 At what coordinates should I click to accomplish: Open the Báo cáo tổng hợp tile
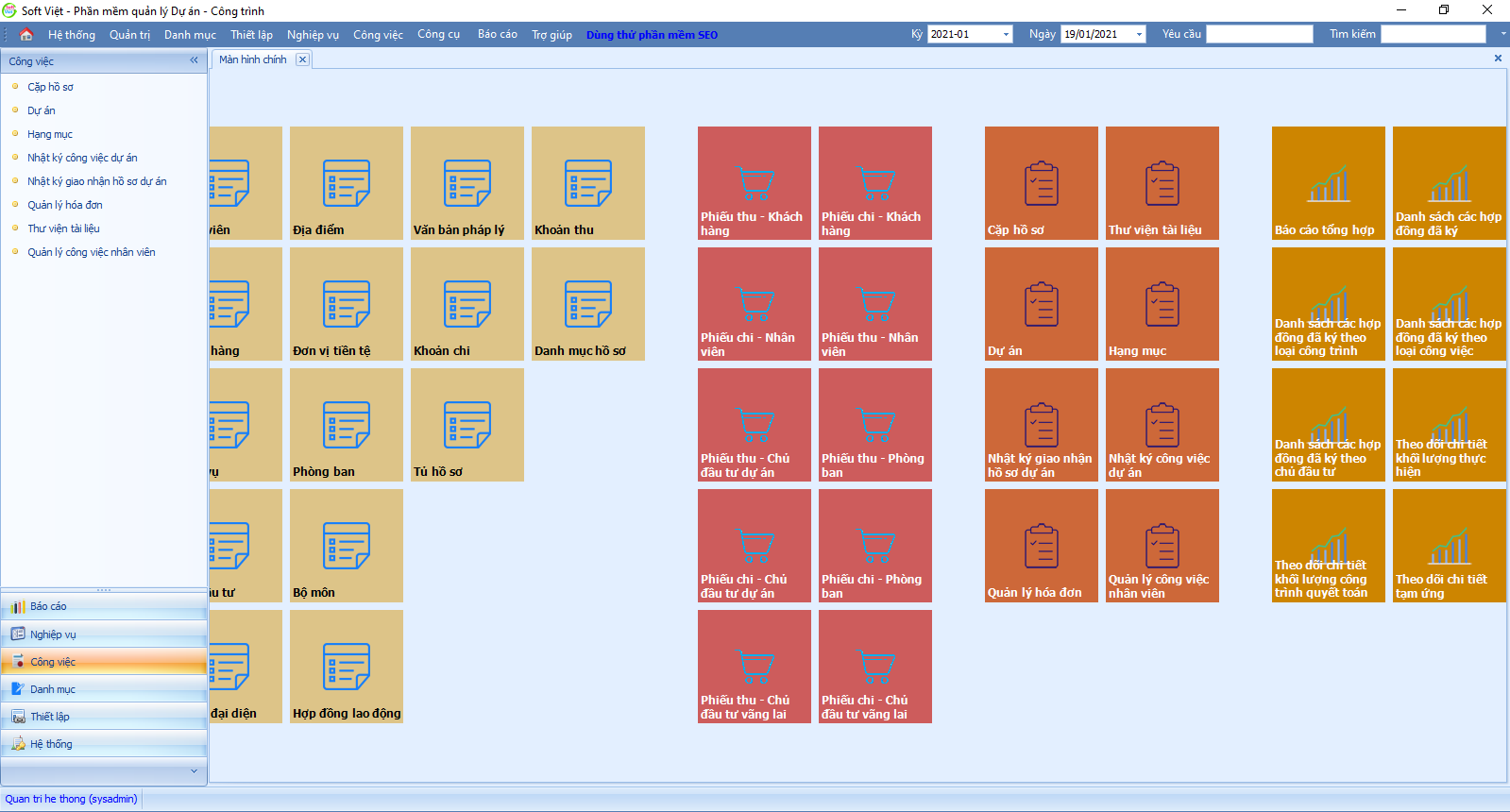coord(1329,183)
